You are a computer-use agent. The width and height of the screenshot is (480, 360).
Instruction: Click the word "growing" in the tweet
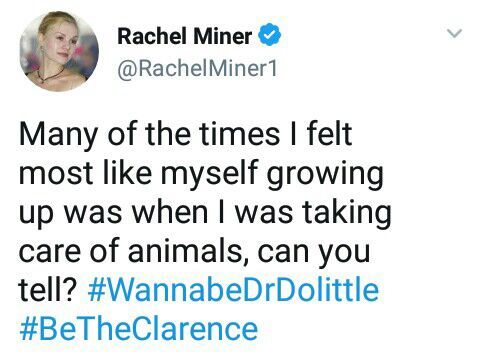click(x=325, y=175)
